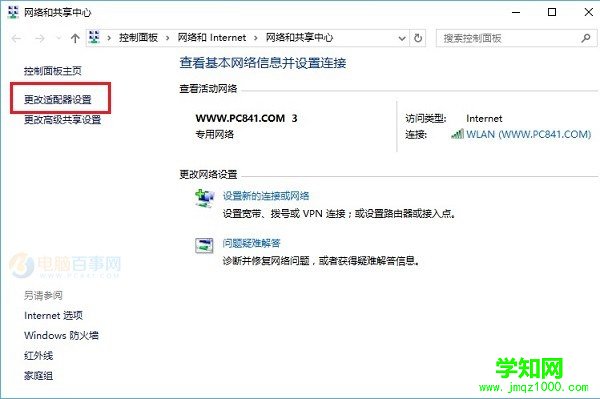Open 红外线 link
The width and height of the screenshot is (600, 399).
click(38, 356)
